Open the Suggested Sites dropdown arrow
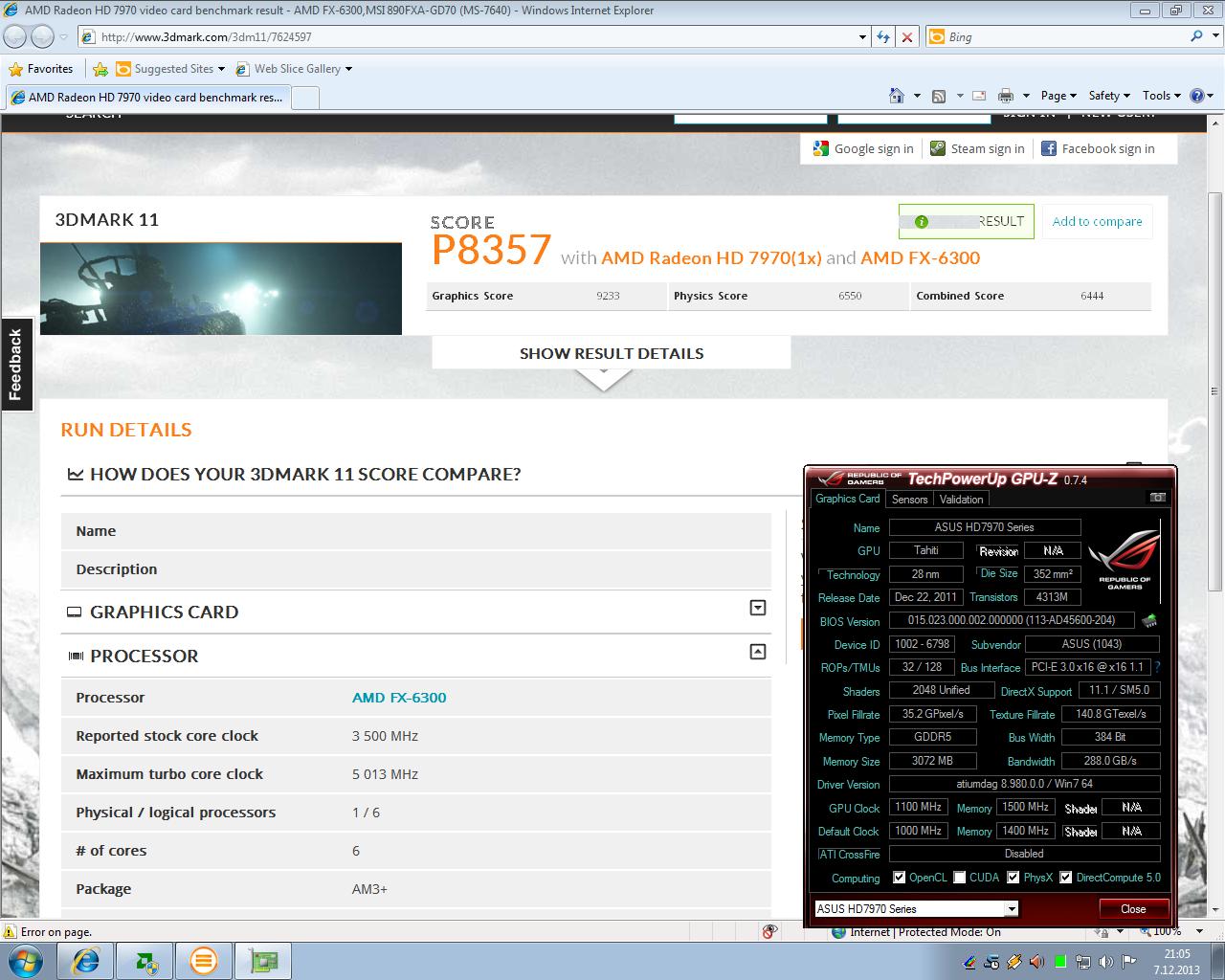The height and width of the screenshot is (980, 1225). pyautogui.click(x=221, y=69)
